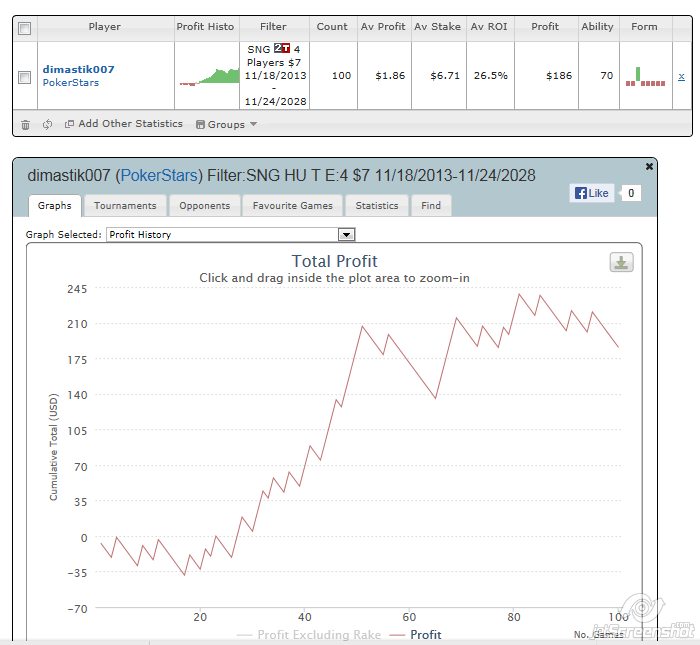Image resolution: width=700 pixels, height=645 pixels.
Task: Check the dimastik007 row checkbox
Action: (25, 76)
